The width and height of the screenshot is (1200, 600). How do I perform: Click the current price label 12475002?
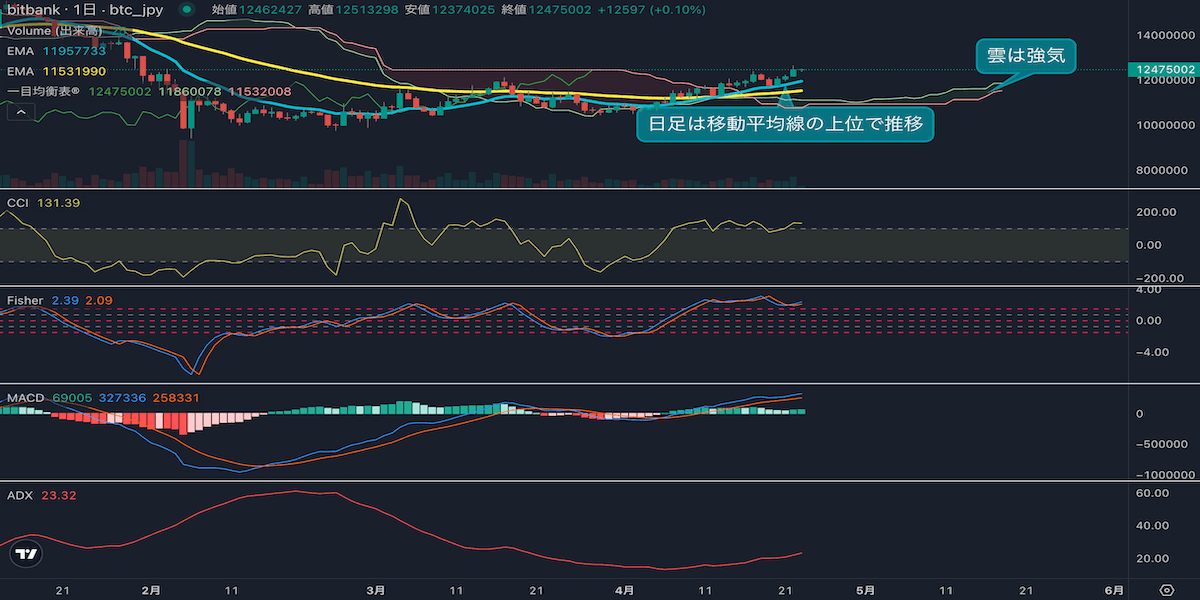1161,69
